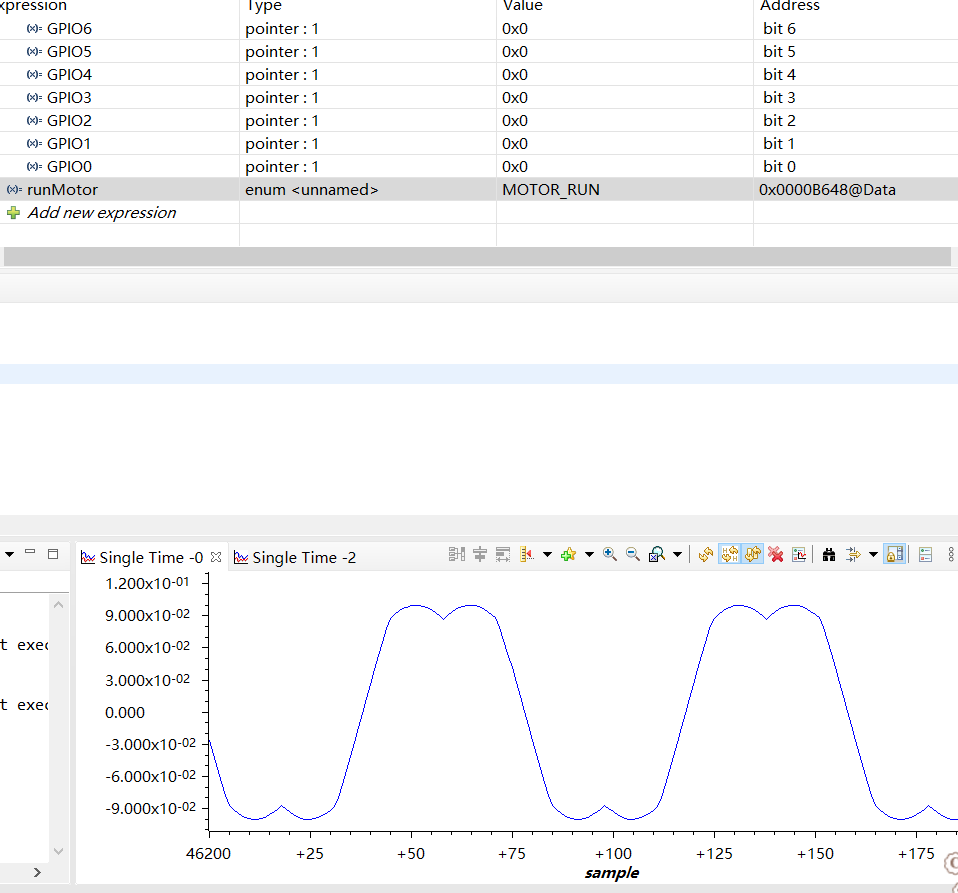Click Add new expression row
Screen dimensions: 958x893
tap(101, 213)
